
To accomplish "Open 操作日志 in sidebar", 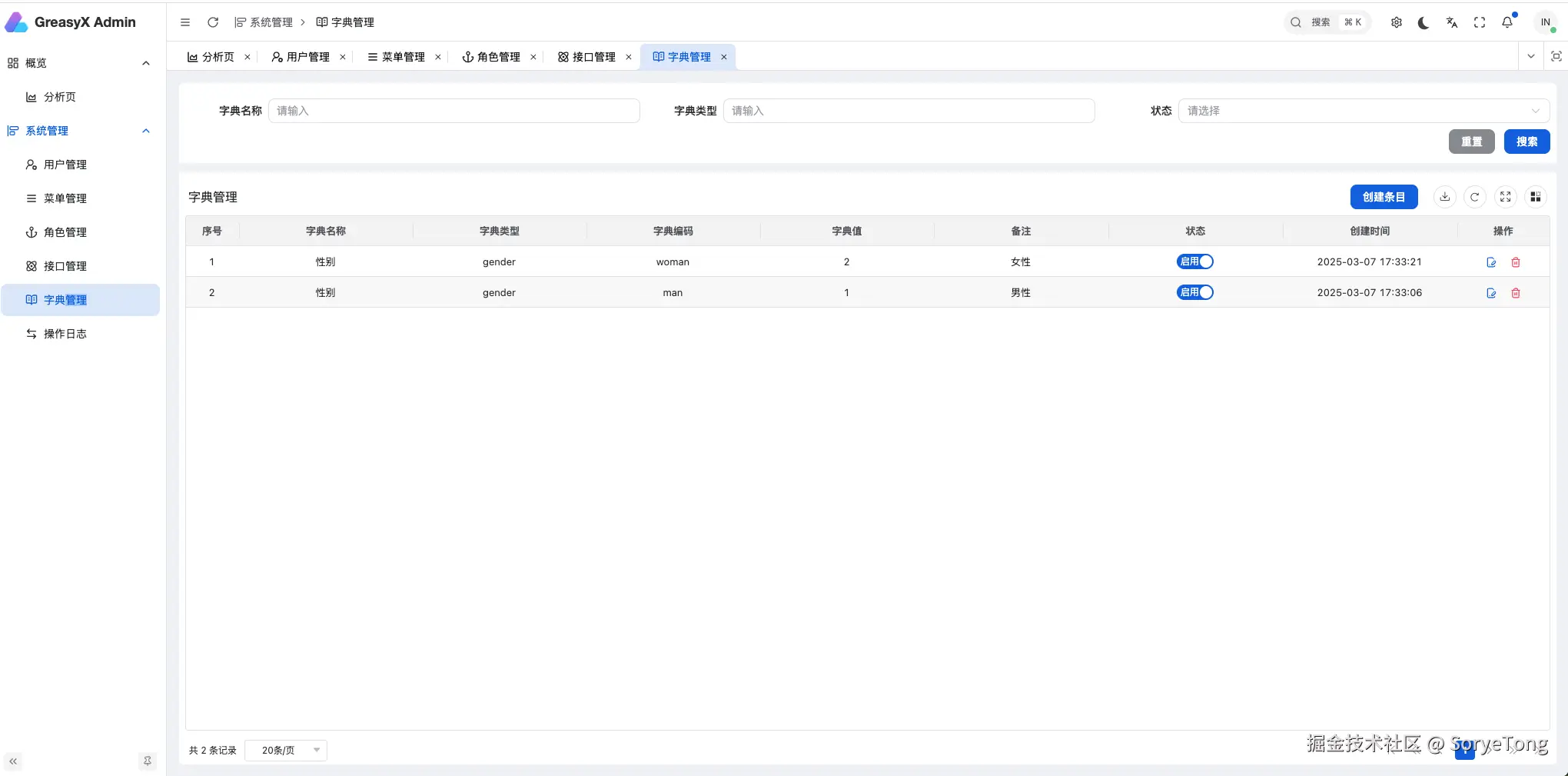I will click(80, 334).
